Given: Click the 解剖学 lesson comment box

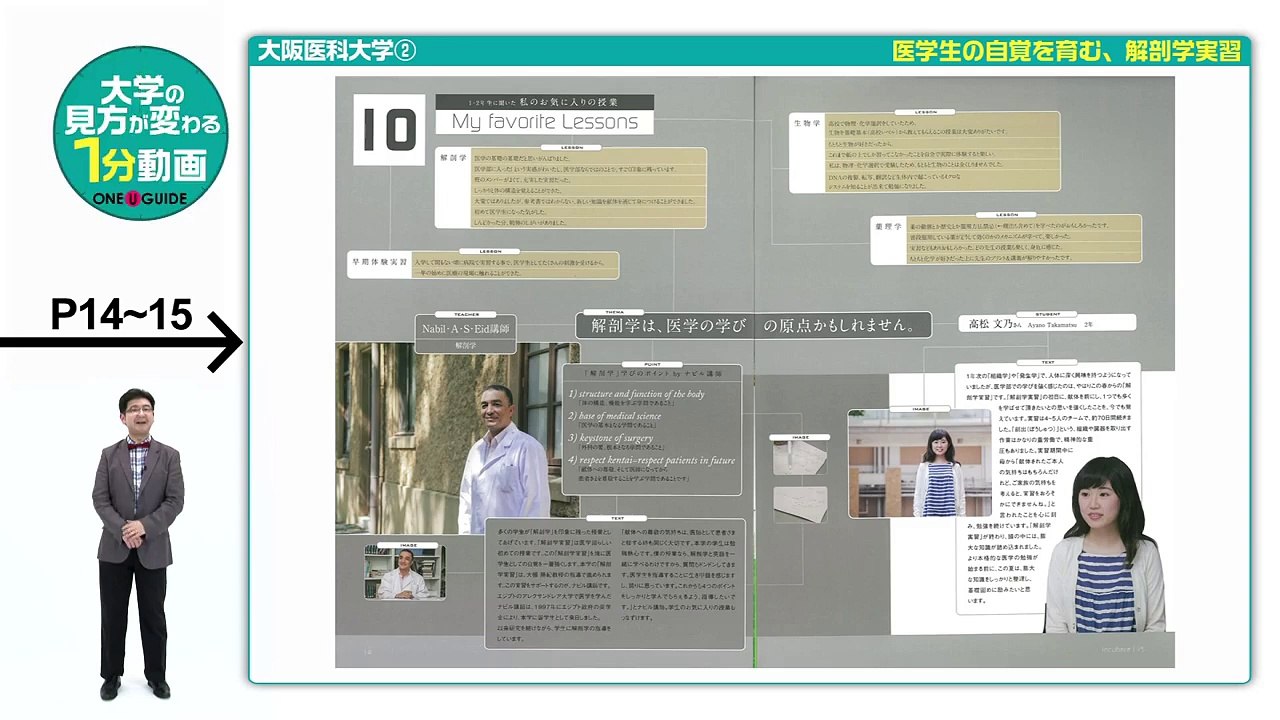Looking at the screenshot, I should [588, 187].
